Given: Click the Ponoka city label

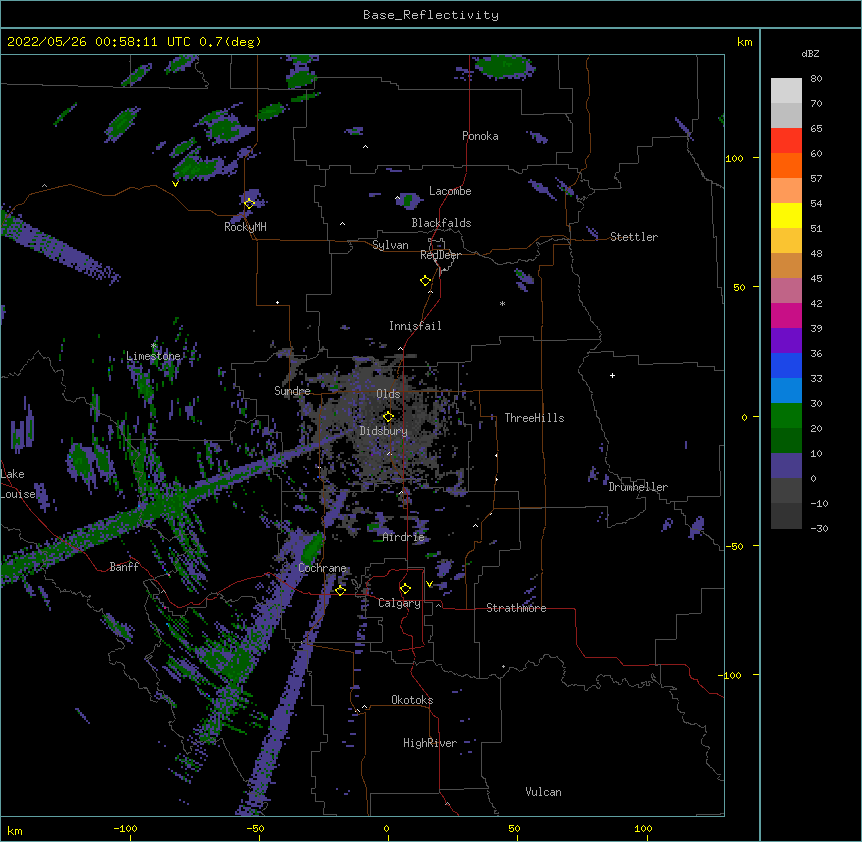Looking at the screenshot, I should pos(480,136).
